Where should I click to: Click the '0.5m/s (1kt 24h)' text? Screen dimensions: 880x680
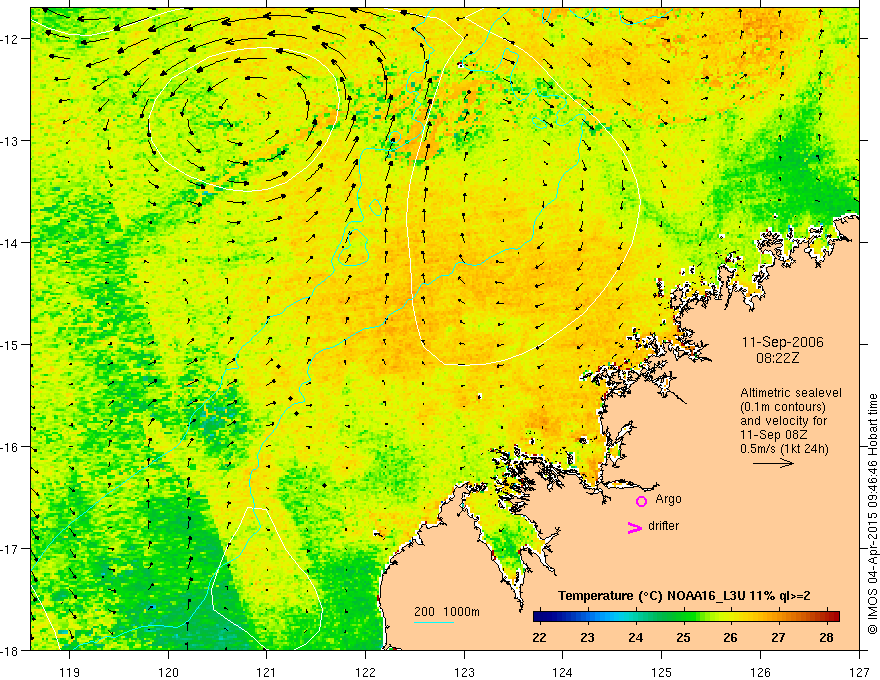pyautogui.click(x=784, y=448)
